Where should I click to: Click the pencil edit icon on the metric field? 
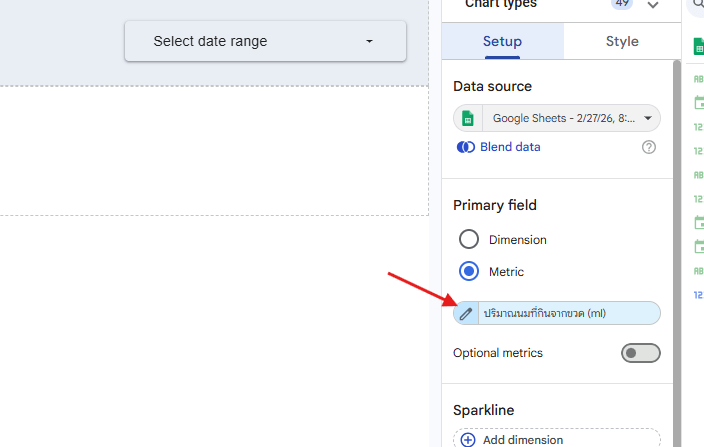[466, 313]
